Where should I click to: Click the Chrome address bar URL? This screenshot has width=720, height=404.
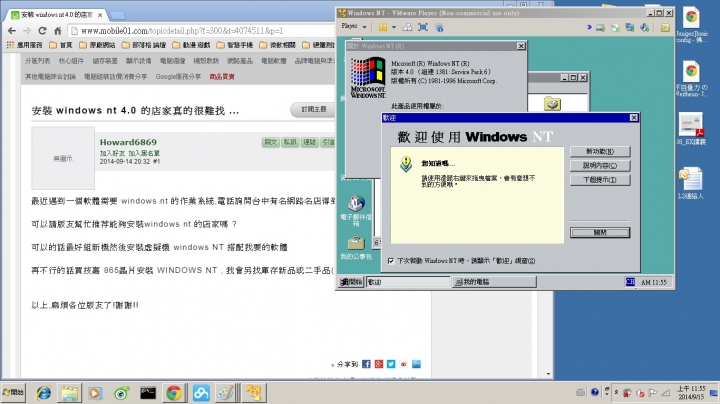pos(182,31)
